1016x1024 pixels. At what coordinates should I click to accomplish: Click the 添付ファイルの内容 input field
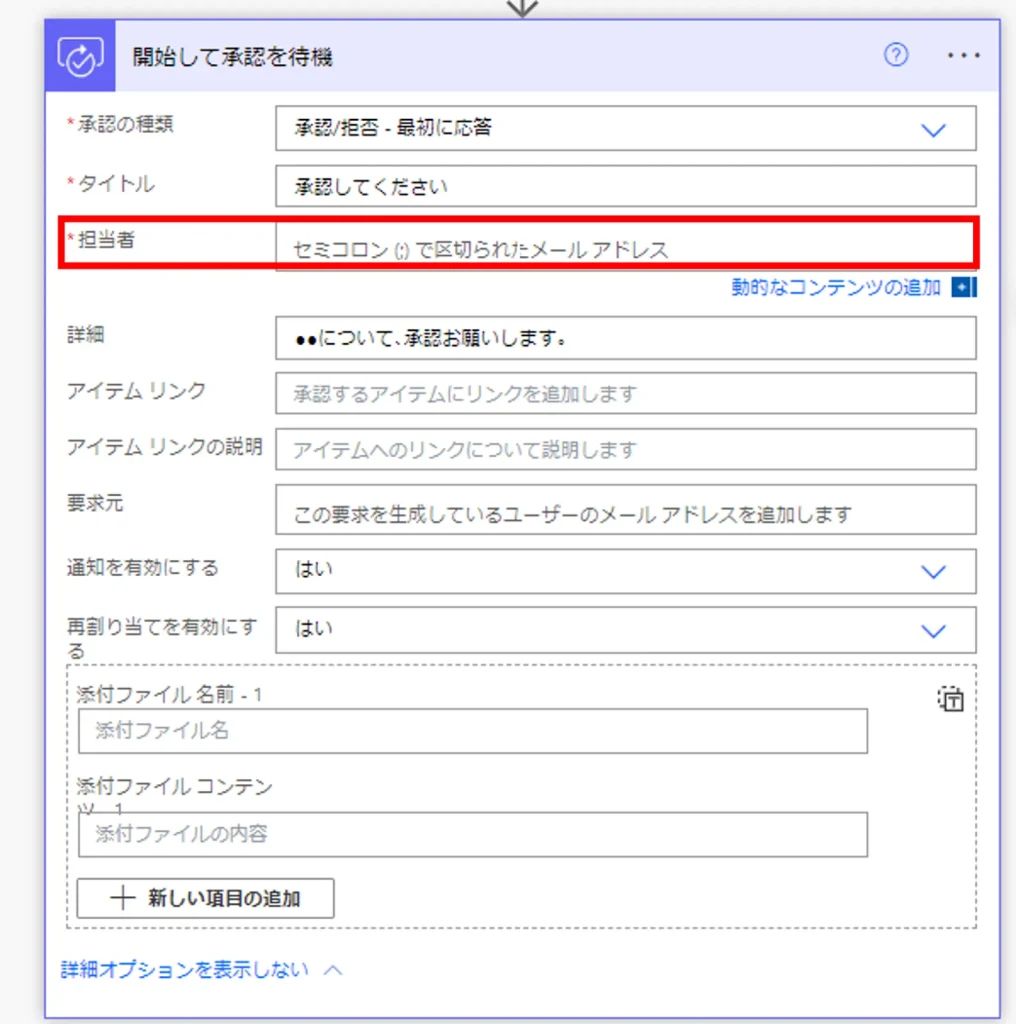click(472, 834)
